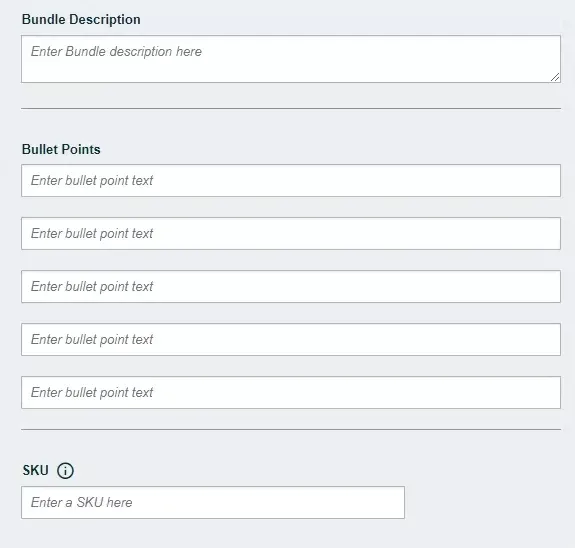Place cursor in the topmost bullet point box
The width and height of the screenshot is (575, 548).
(291, 180)
